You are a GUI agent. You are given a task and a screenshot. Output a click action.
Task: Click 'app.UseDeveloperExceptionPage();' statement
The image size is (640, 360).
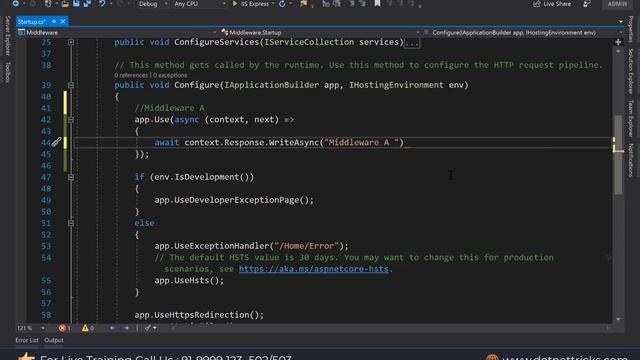click(234, 200)
